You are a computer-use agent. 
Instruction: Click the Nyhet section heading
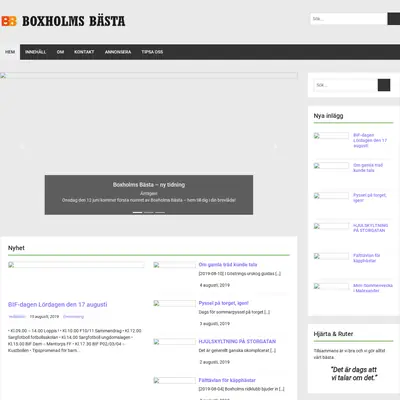click(x=16, y=248)
